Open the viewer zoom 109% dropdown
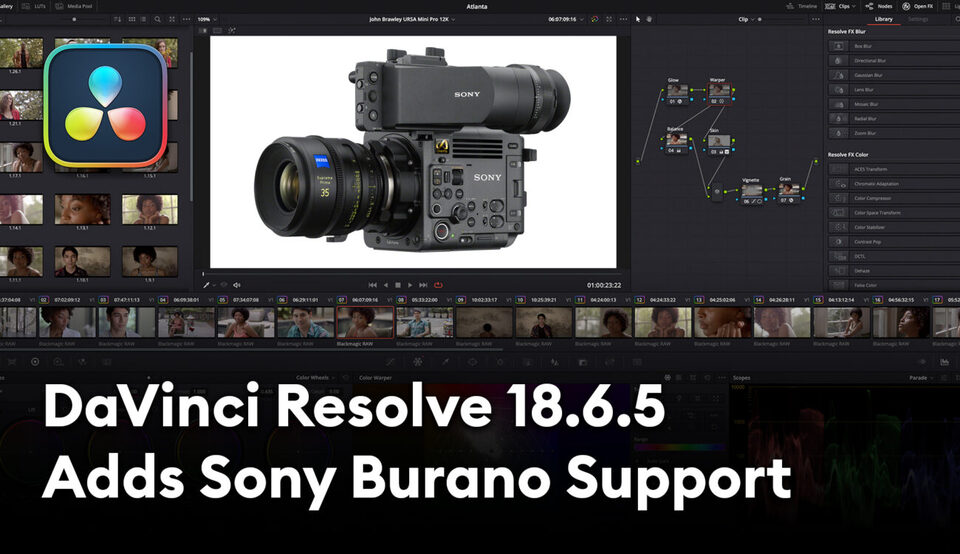960x554 pixels. pos(208,19)
